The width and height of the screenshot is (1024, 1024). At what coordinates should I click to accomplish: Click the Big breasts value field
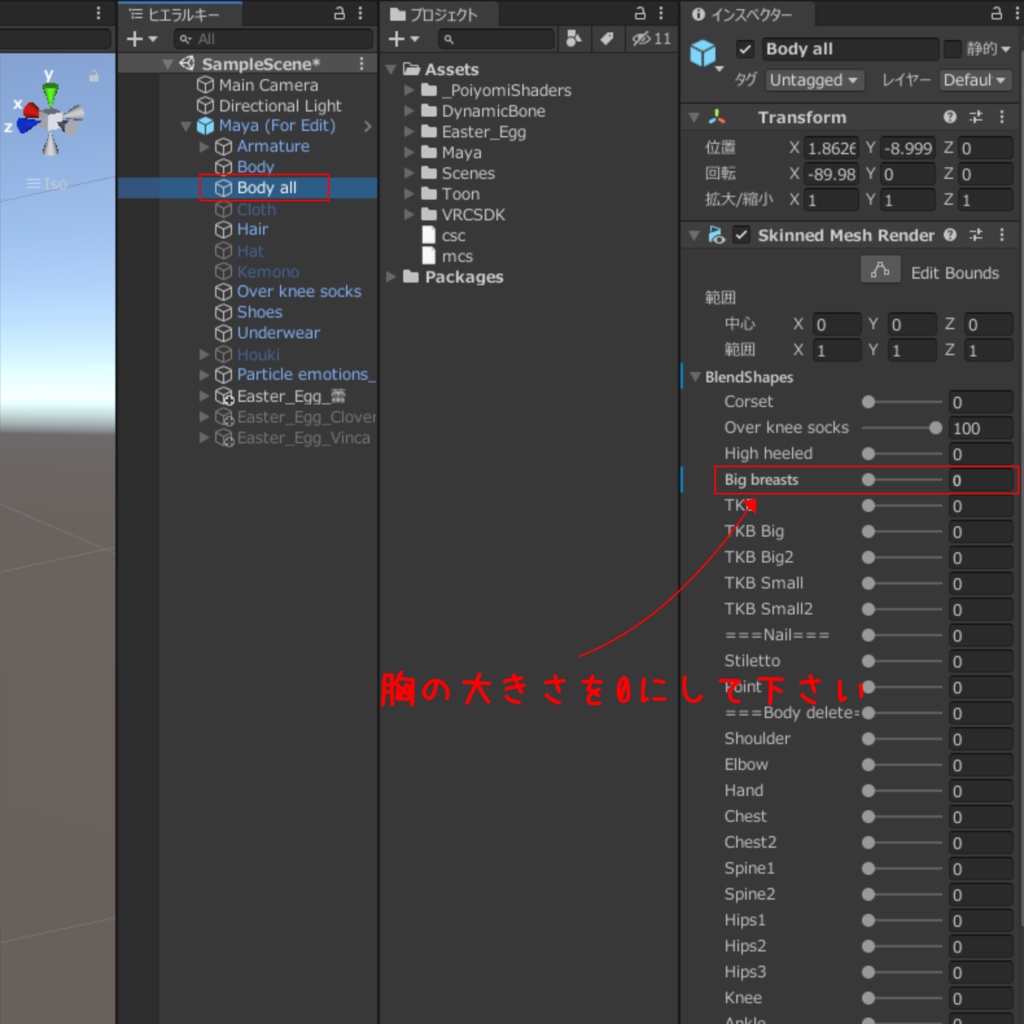981,481
